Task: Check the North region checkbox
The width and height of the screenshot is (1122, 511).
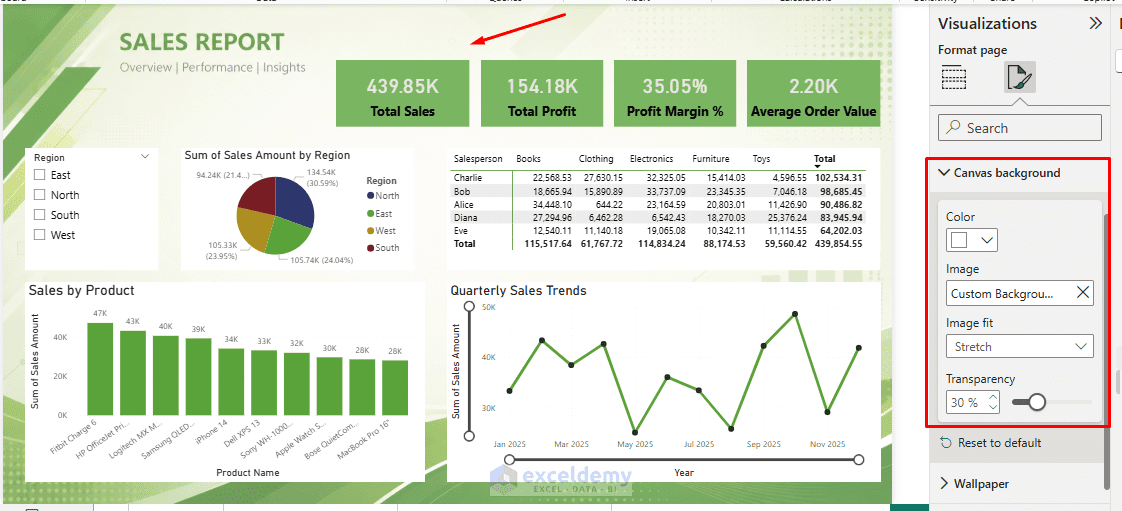Action: (x=39, y=195)
